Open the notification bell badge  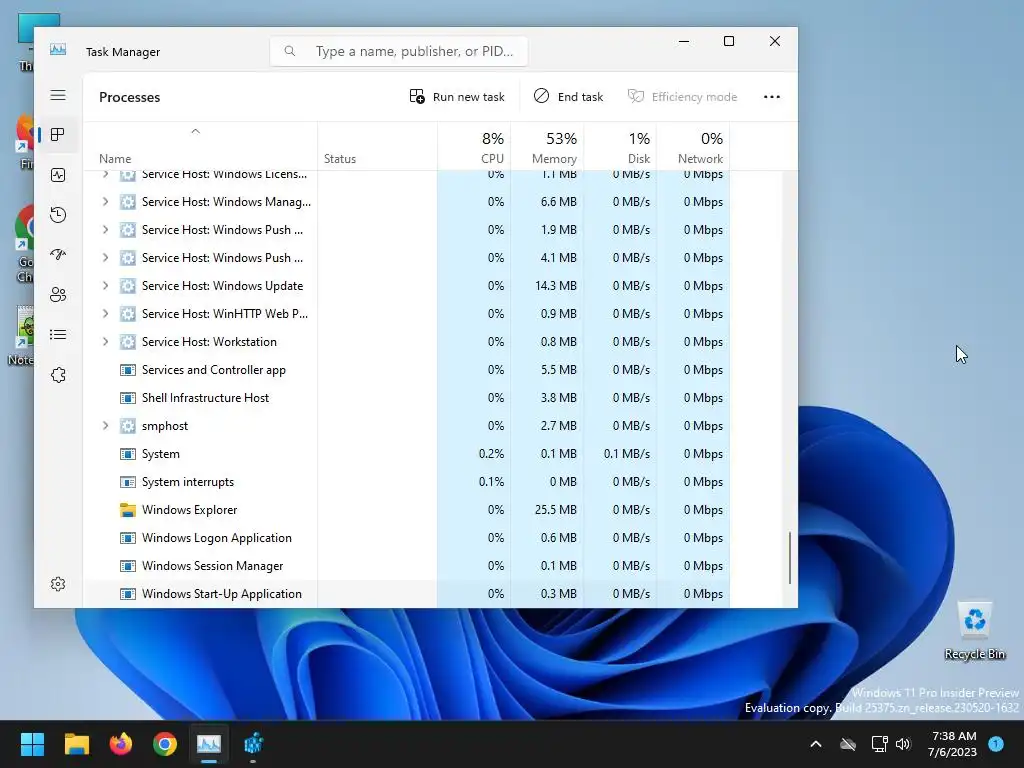pyautogui.click(x=996, y=743)
